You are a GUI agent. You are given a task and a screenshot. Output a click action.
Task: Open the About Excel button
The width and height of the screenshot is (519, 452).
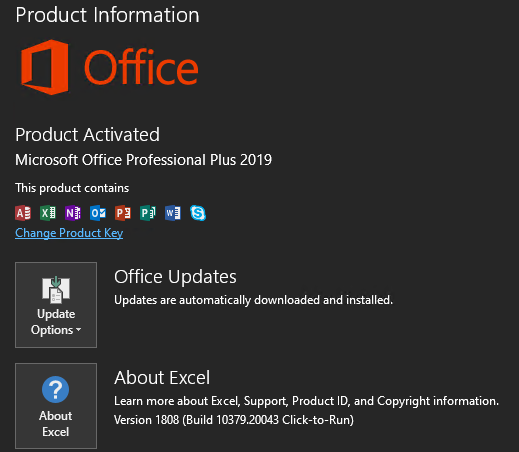(56, 406)
